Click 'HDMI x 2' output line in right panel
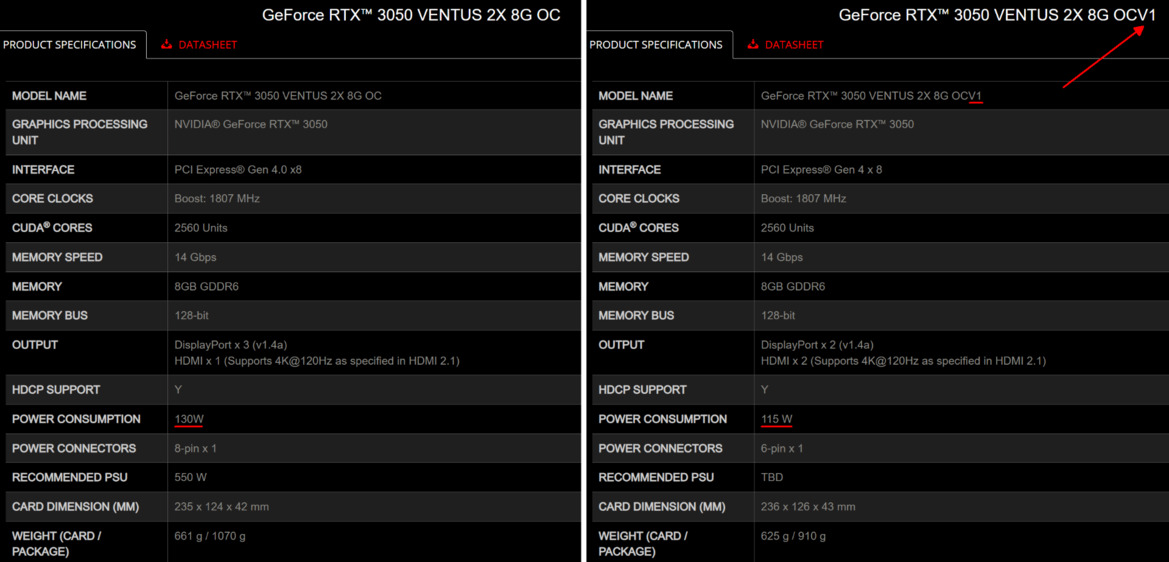 [x=904, y=361]
